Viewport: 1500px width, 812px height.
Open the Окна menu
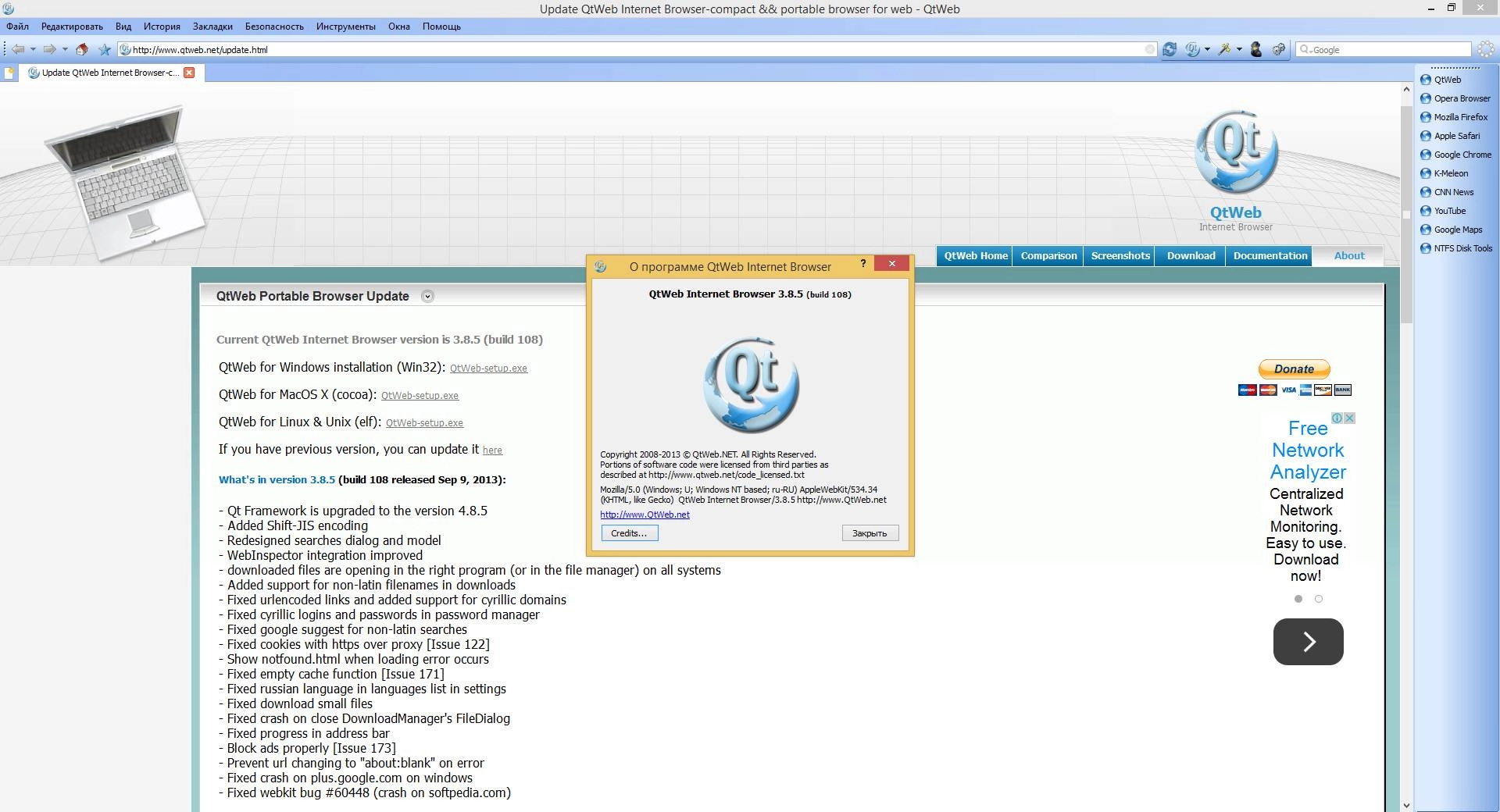coord(399,27)
